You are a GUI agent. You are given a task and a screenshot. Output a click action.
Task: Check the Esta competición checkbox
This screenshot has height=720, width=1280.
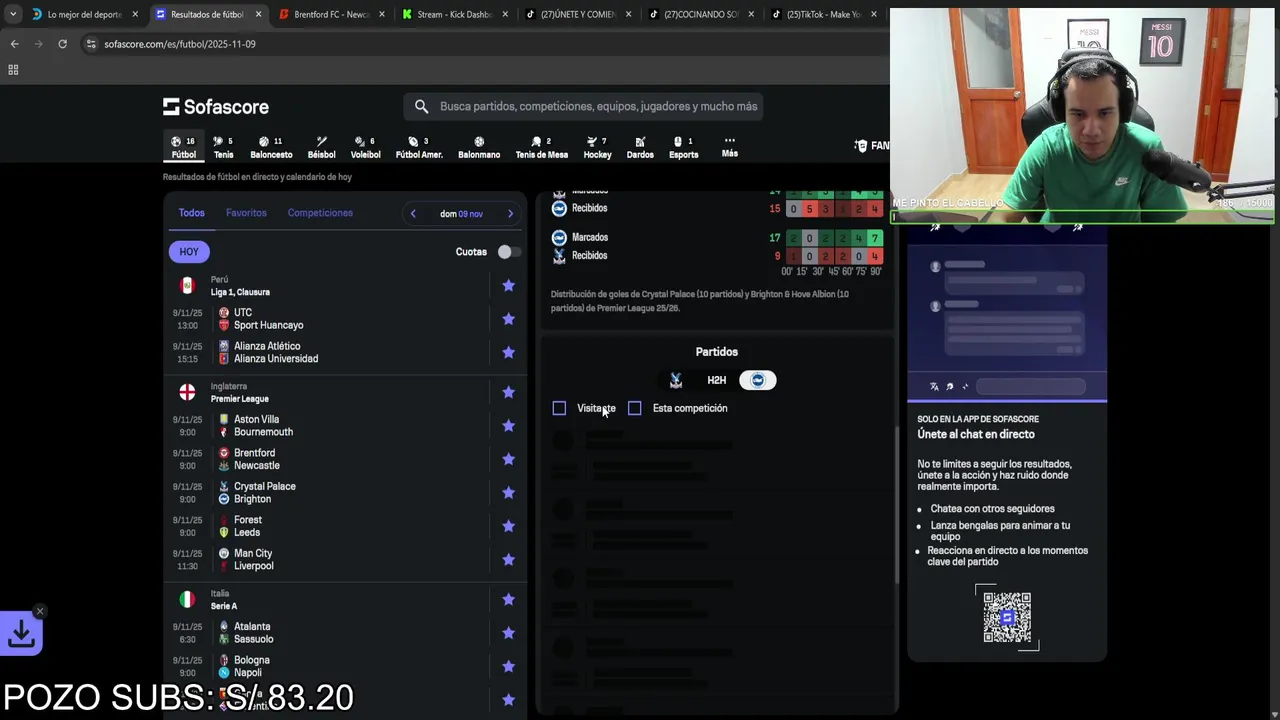(634, 408)
